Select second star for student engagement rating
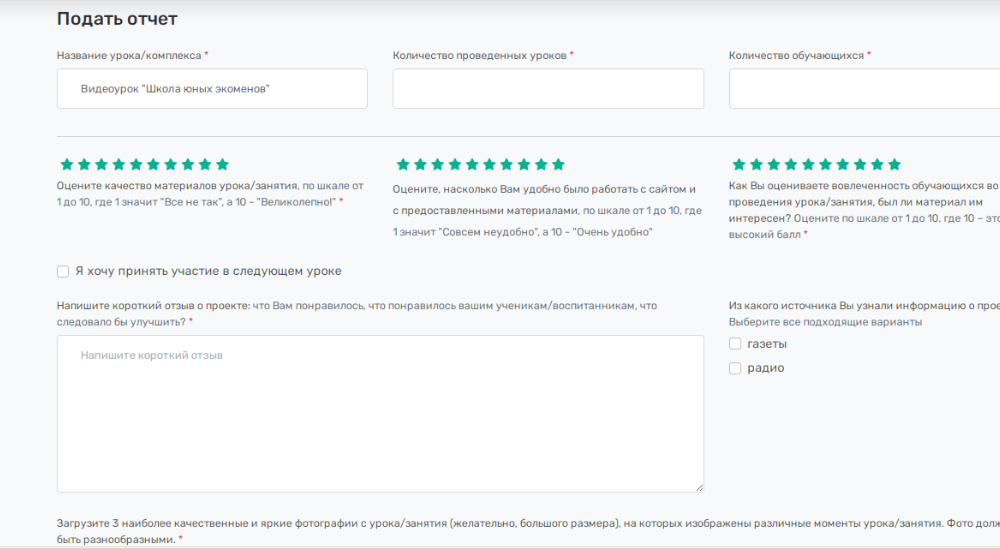Image resolution: width=1000 pixels, height=550 pixels. pos(756,164)
